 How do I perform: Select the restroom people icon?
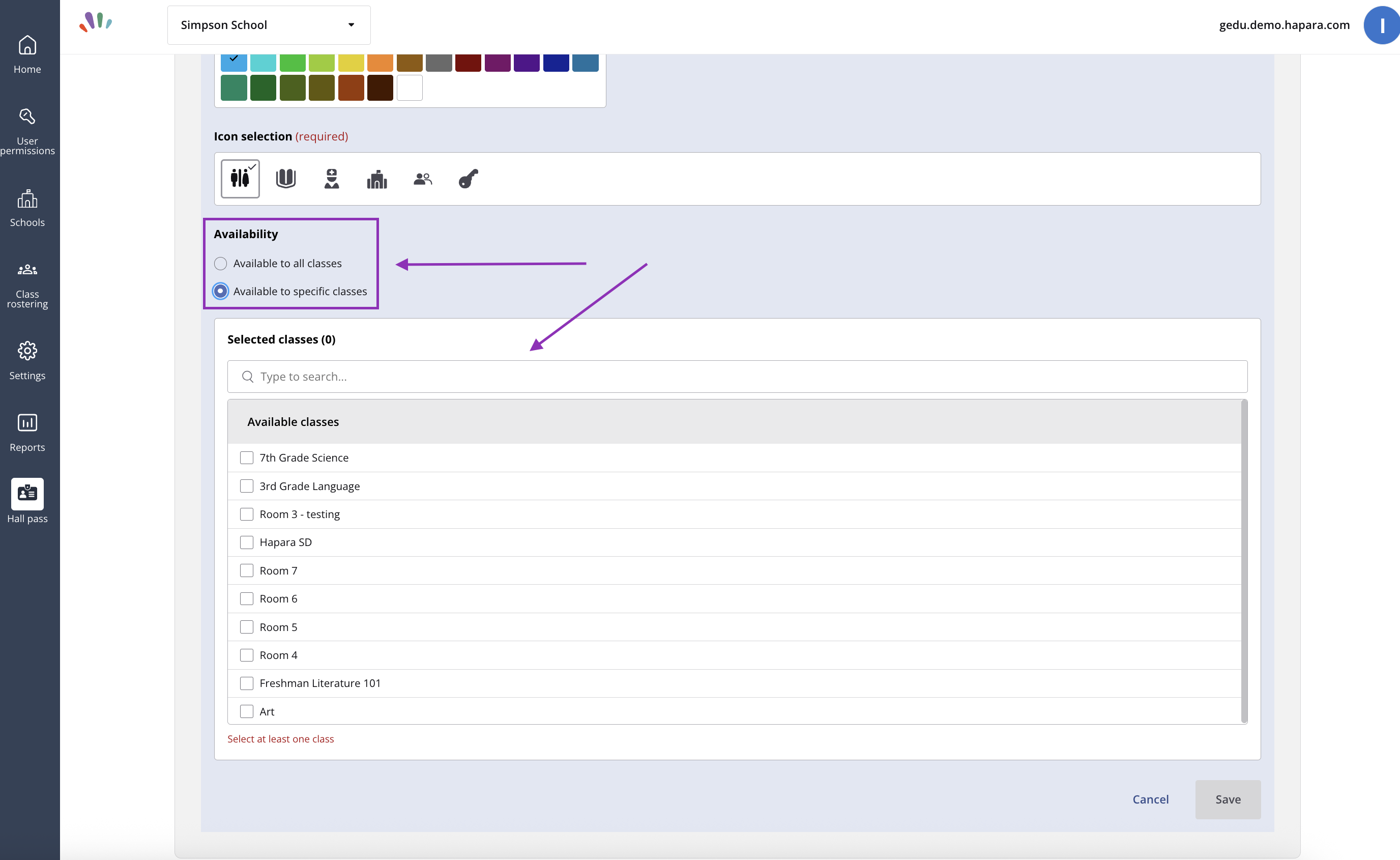click(240, 179)
